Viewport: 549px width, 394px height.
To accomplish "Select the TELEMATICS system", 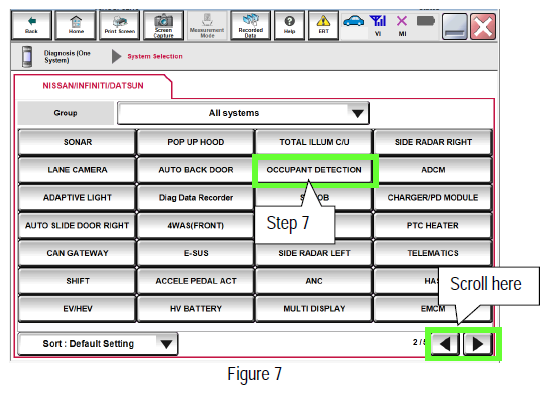I will point(433,253).
